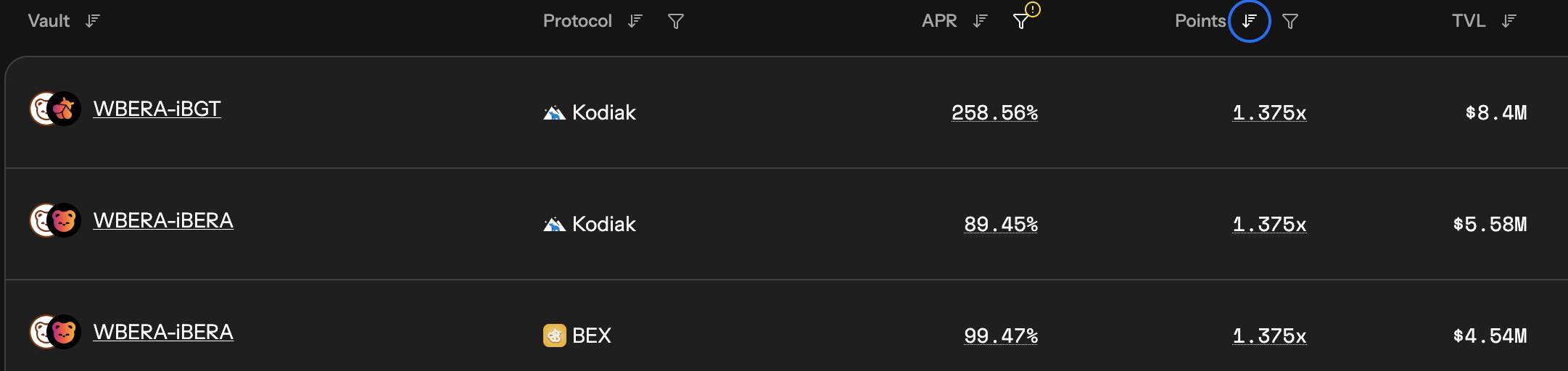The height and width of the screenshot is (371, 1568).
Task: Sort the table by Protocol
Action: [635, 21]
